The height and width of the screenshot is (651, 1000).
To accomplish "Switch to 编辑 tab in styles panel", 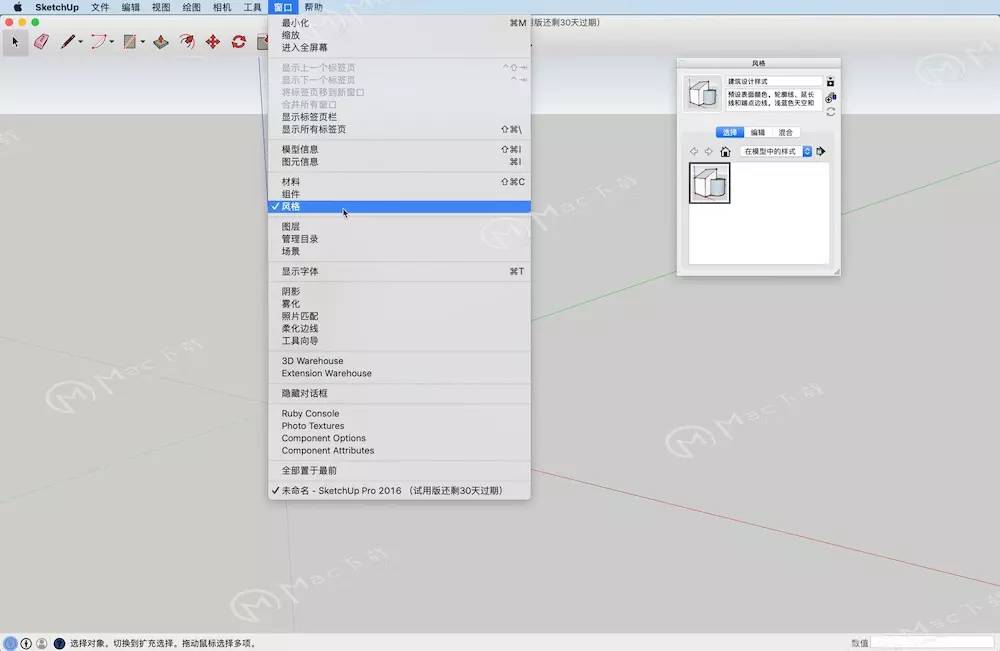I will pyautogui.click(x=758, y=133).
